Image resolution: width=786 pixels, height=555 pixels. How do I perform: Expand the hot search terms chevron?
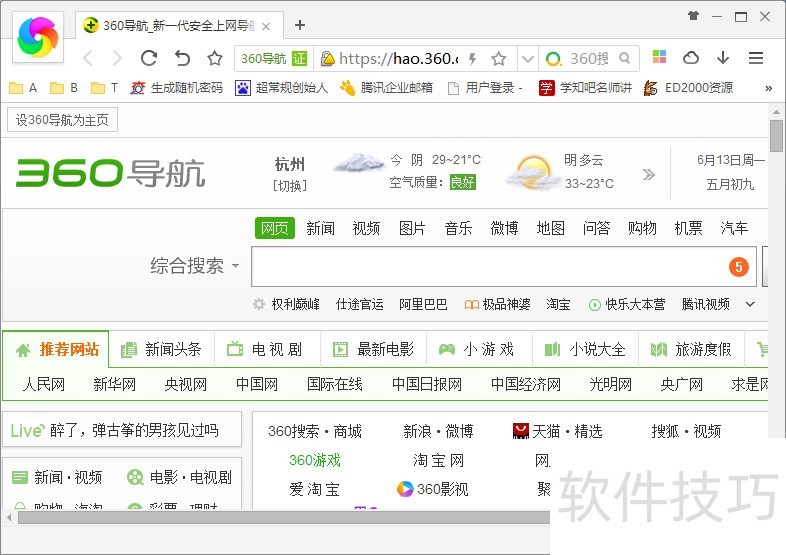pos(750,304)
